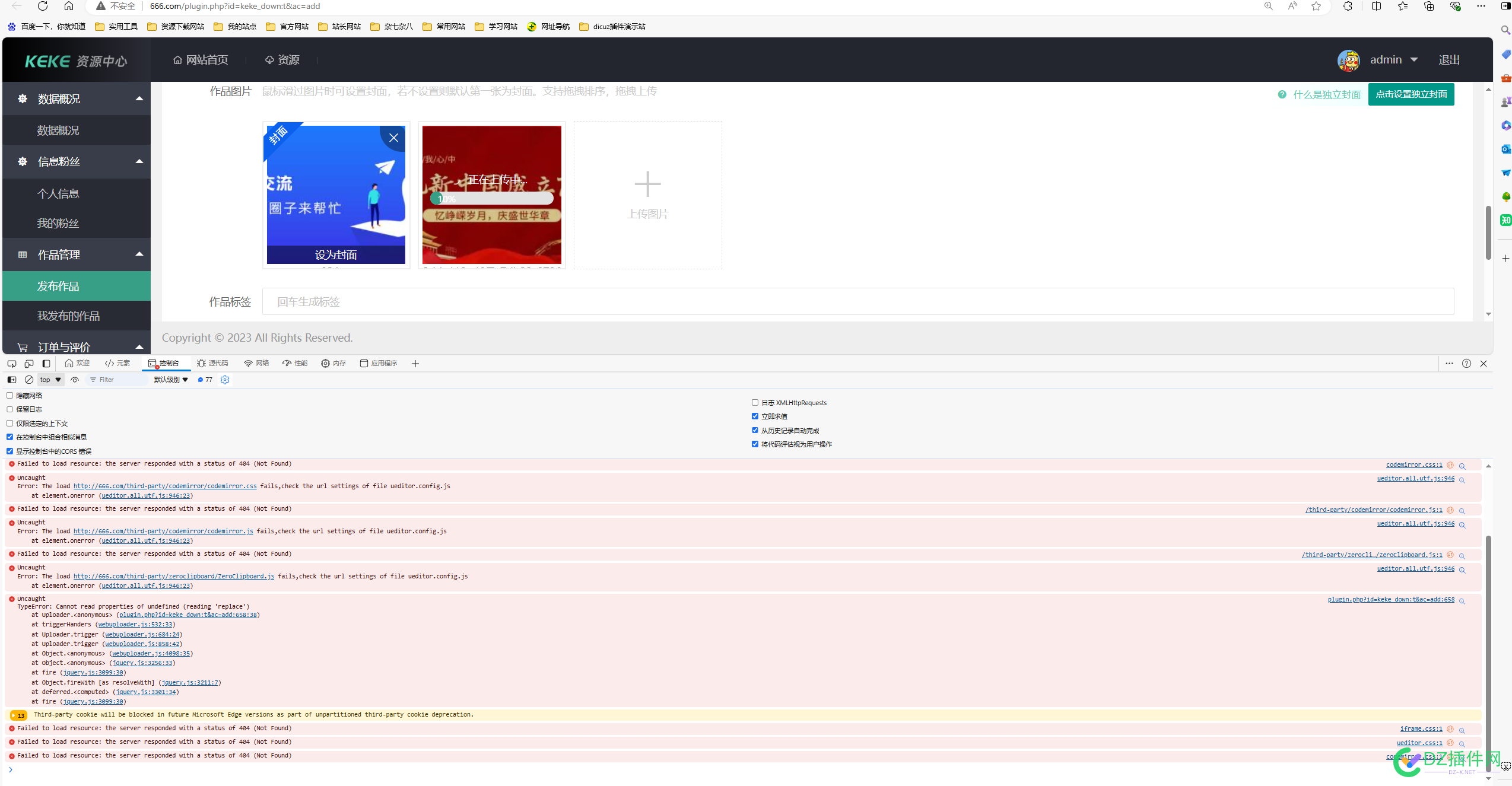Switch to the 应用程序 (Application) tab

379,363
